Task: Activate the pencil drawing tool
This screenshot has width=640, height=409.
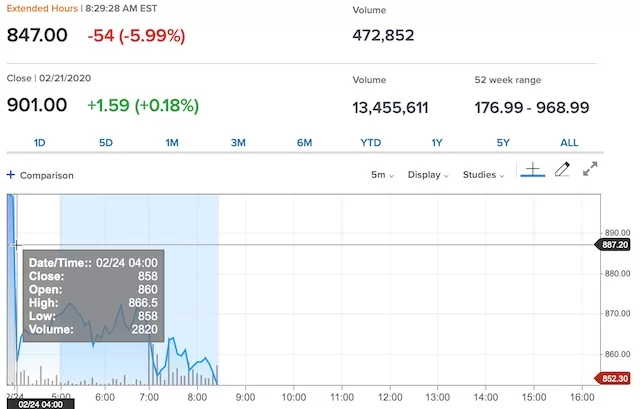Action: (x=562, y=171)
